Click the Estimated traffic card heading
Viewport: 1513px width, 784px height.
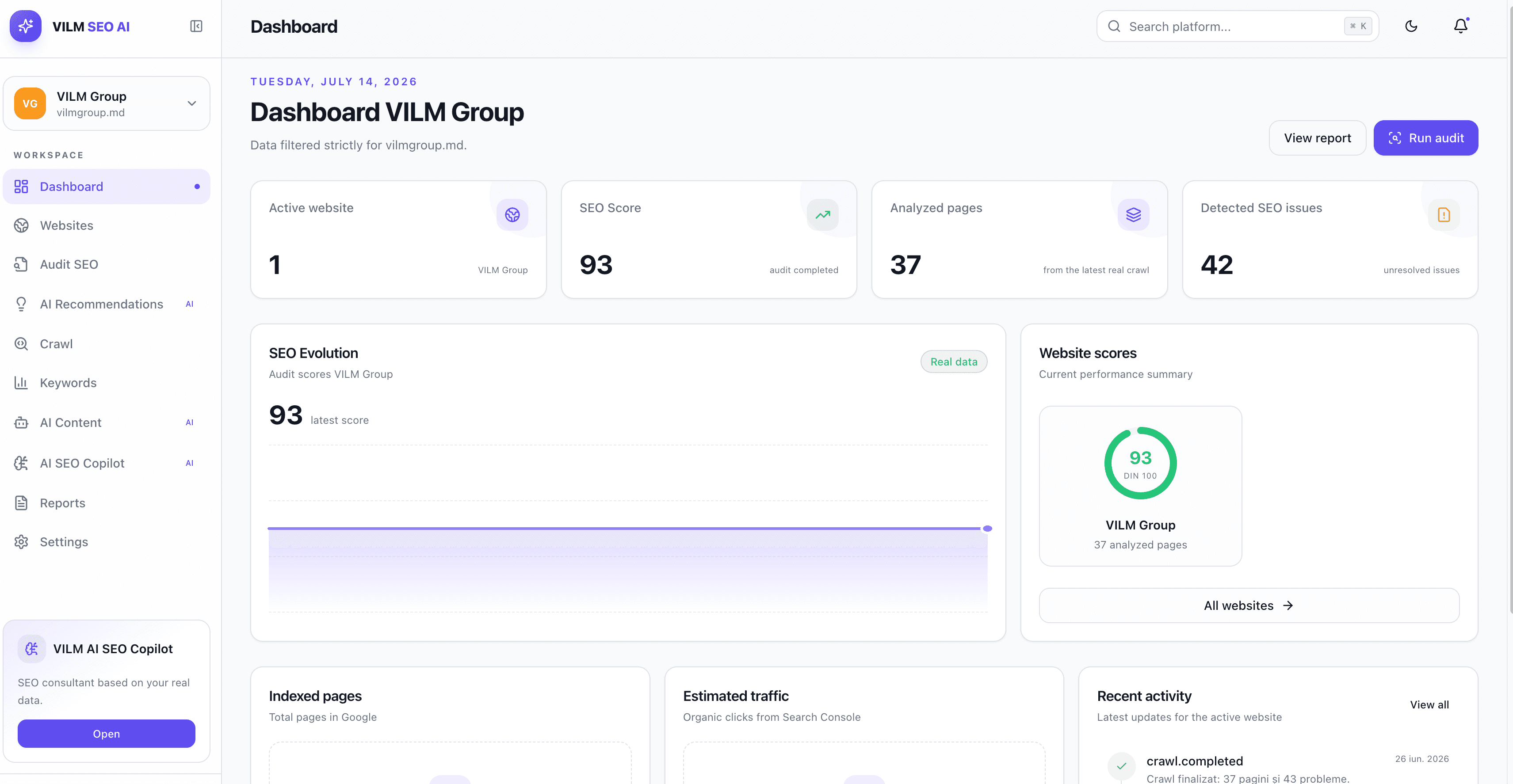click(x=735, y=696)
